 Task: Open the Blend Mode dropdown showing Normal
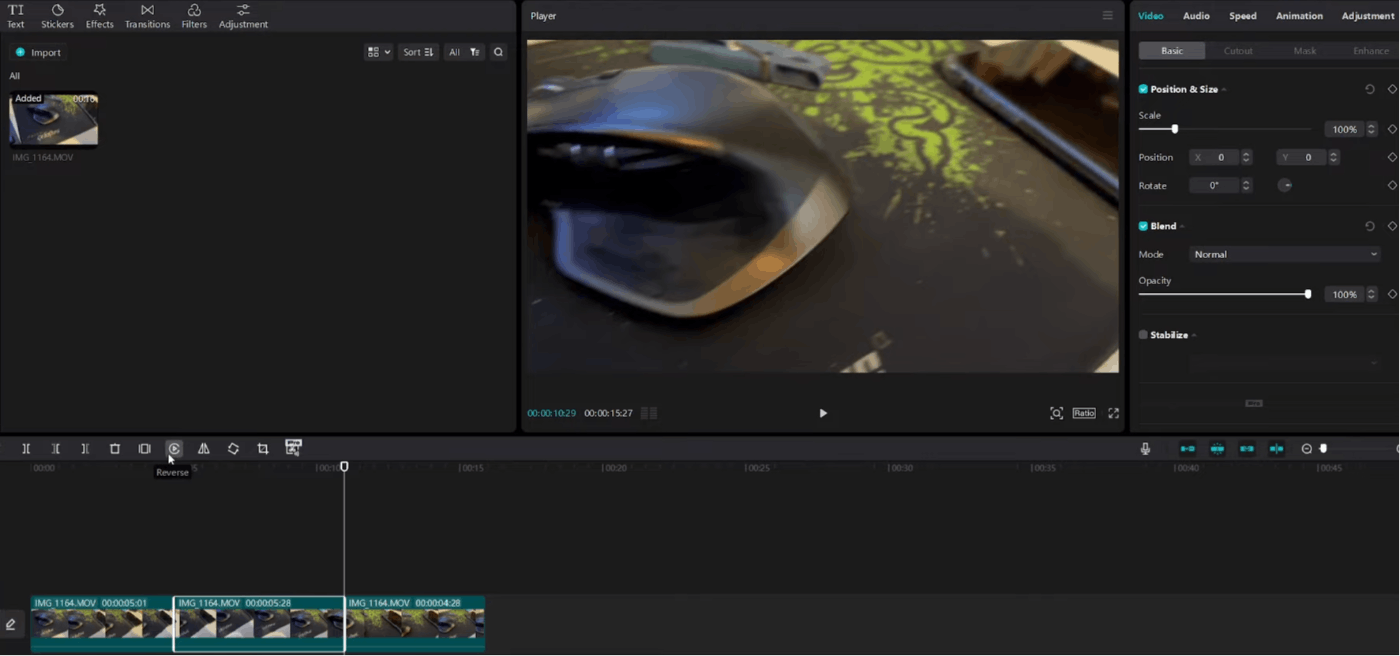(x=1285, y=254)
